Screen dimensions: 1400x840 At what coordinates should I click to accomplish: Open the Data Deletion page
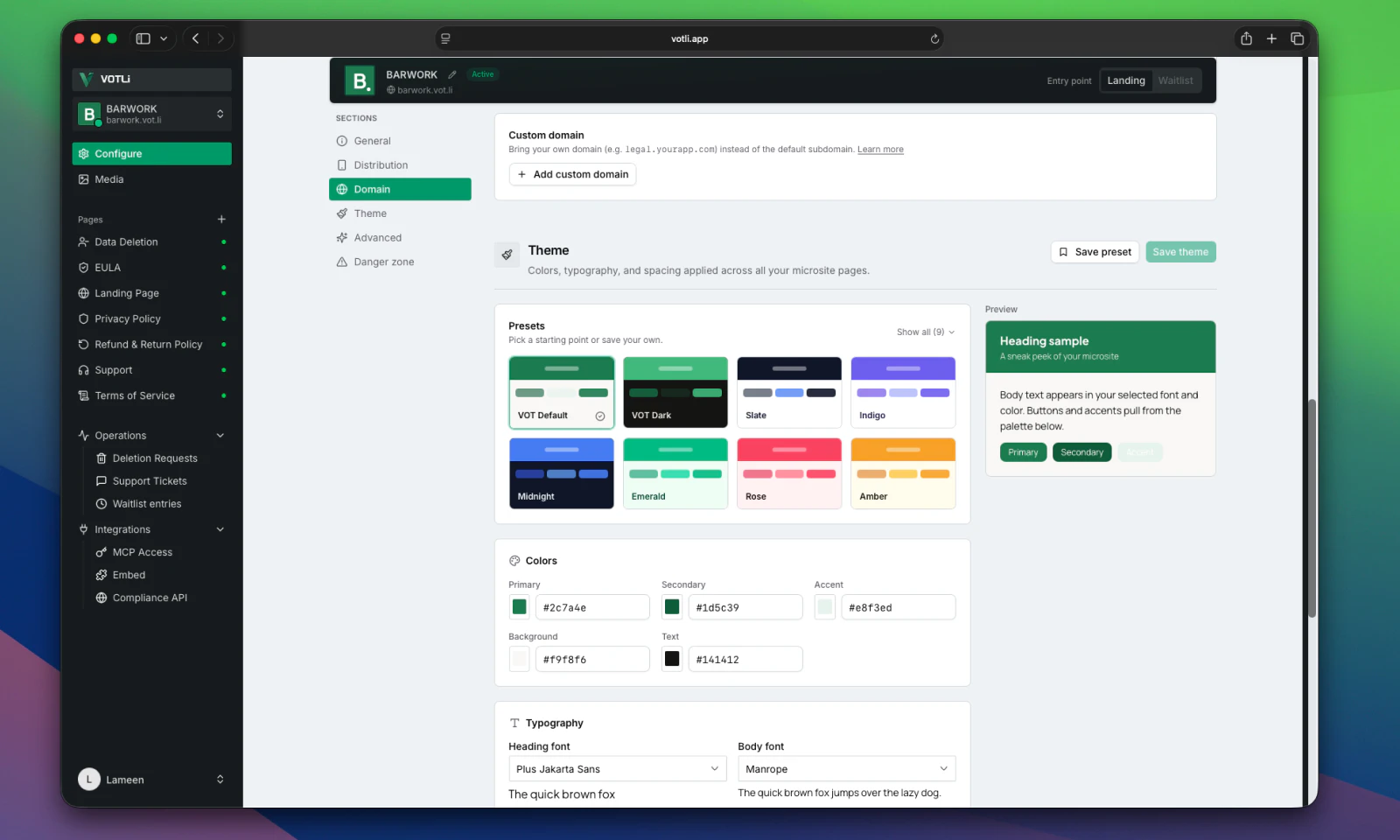click(151, 242)
